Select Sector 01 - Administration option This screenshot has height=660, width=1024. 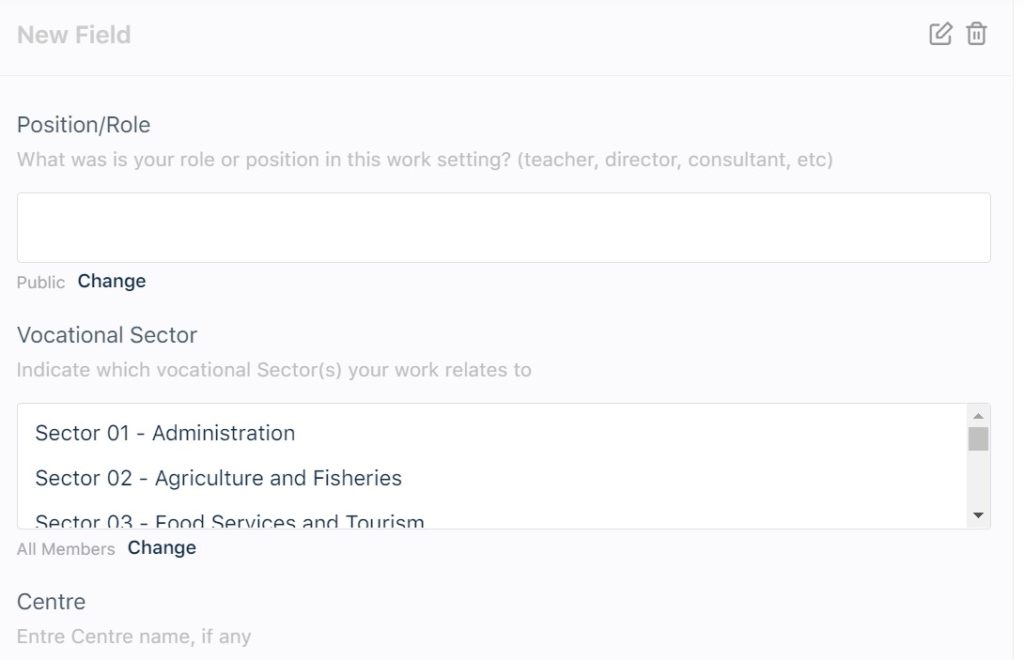point(165,433)
